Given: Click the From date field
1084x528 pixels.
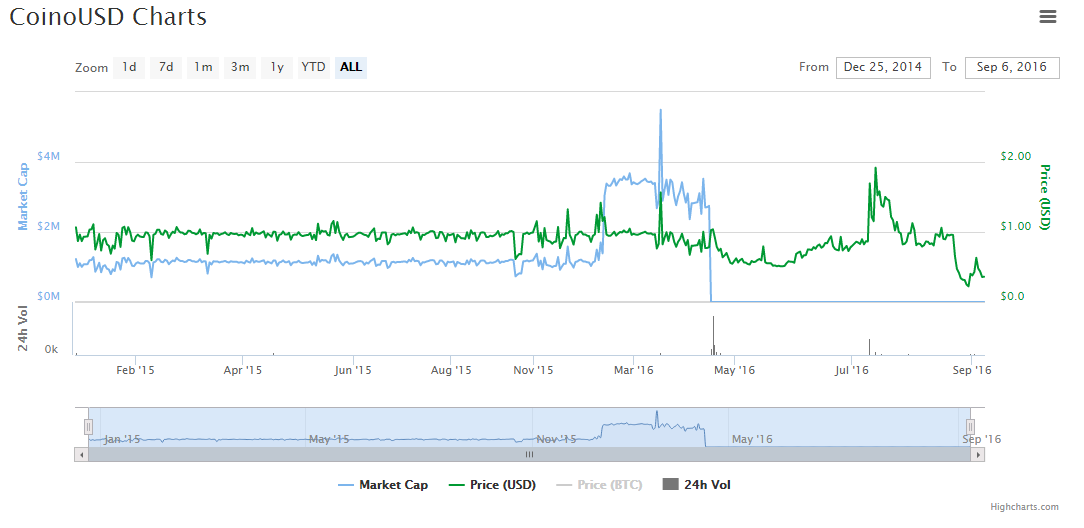Looking at the screenshot, I should (883, 67).
